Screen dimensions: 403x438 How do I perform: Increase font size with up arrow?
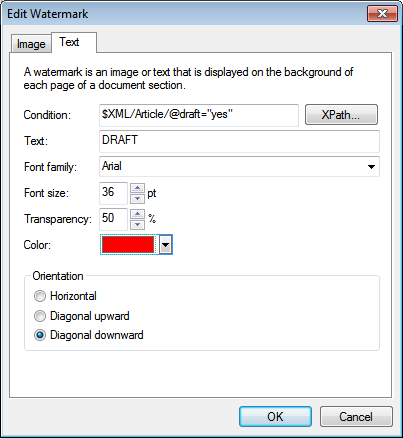coord(137,188)
